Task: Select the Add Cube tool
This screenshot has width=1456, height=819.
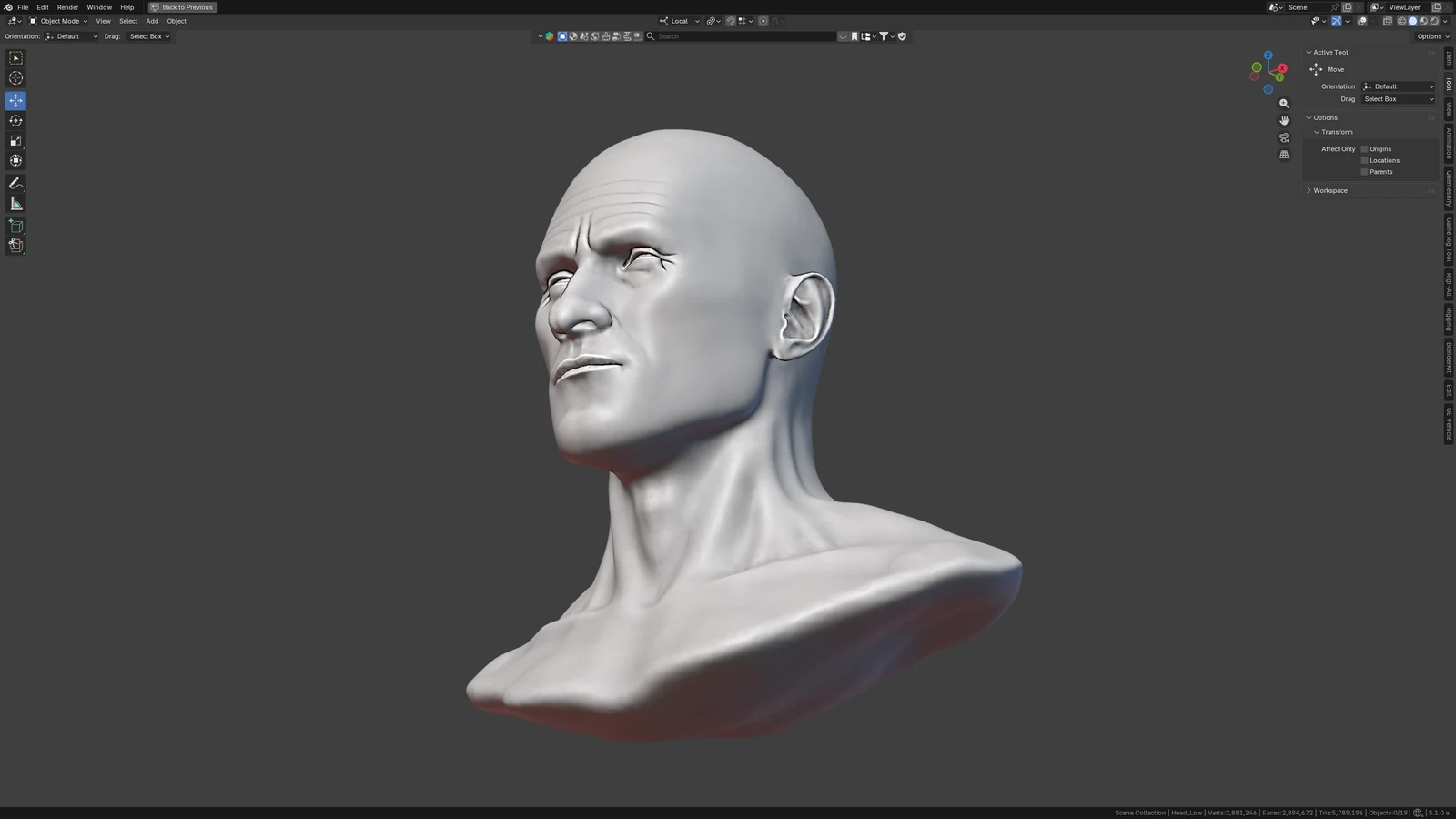Action: coord(15,226)
